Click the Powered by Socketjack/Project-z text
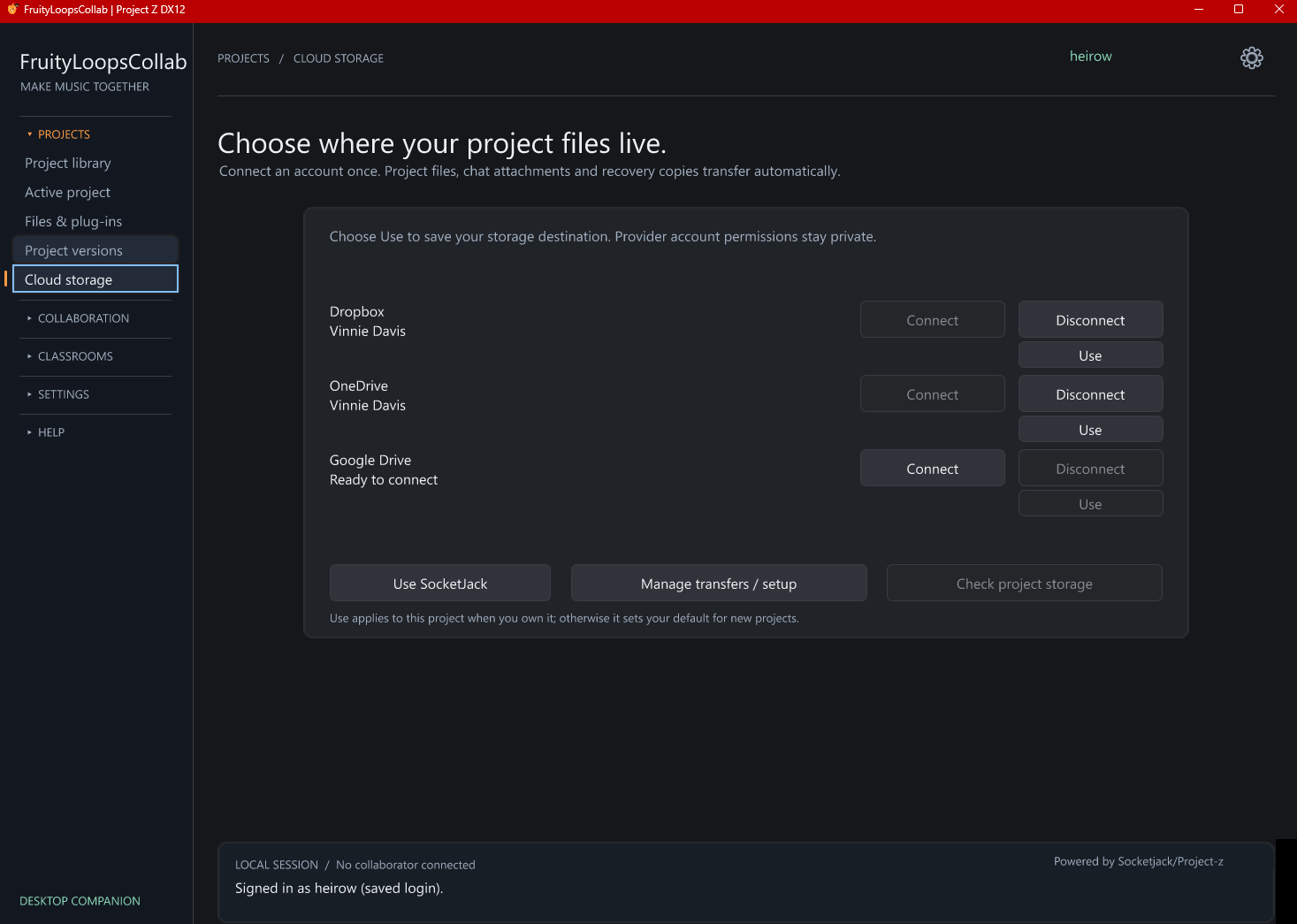1297x924 pixels. tap(1139, 861)
